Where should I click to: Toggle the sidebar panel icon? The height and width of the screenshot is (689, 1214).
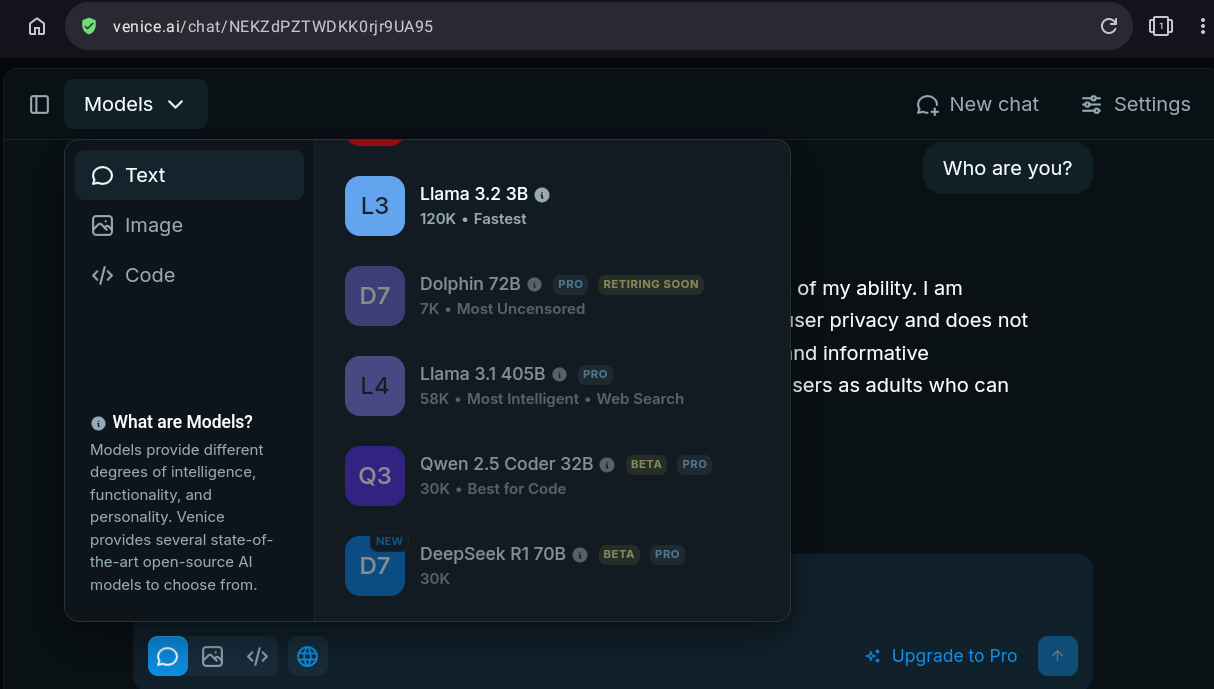click(40, 104)
